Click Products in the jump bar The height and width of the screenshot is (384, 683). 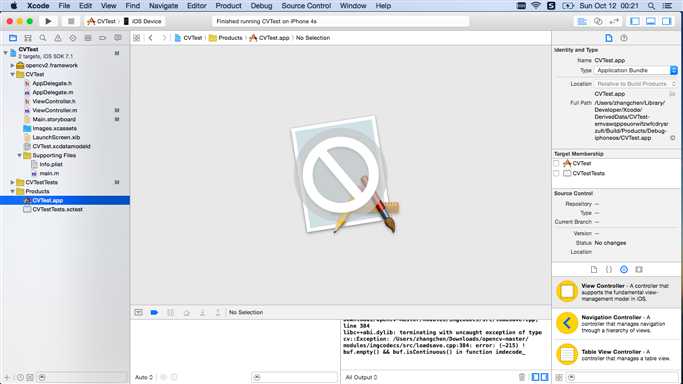[x=226, y=38]
